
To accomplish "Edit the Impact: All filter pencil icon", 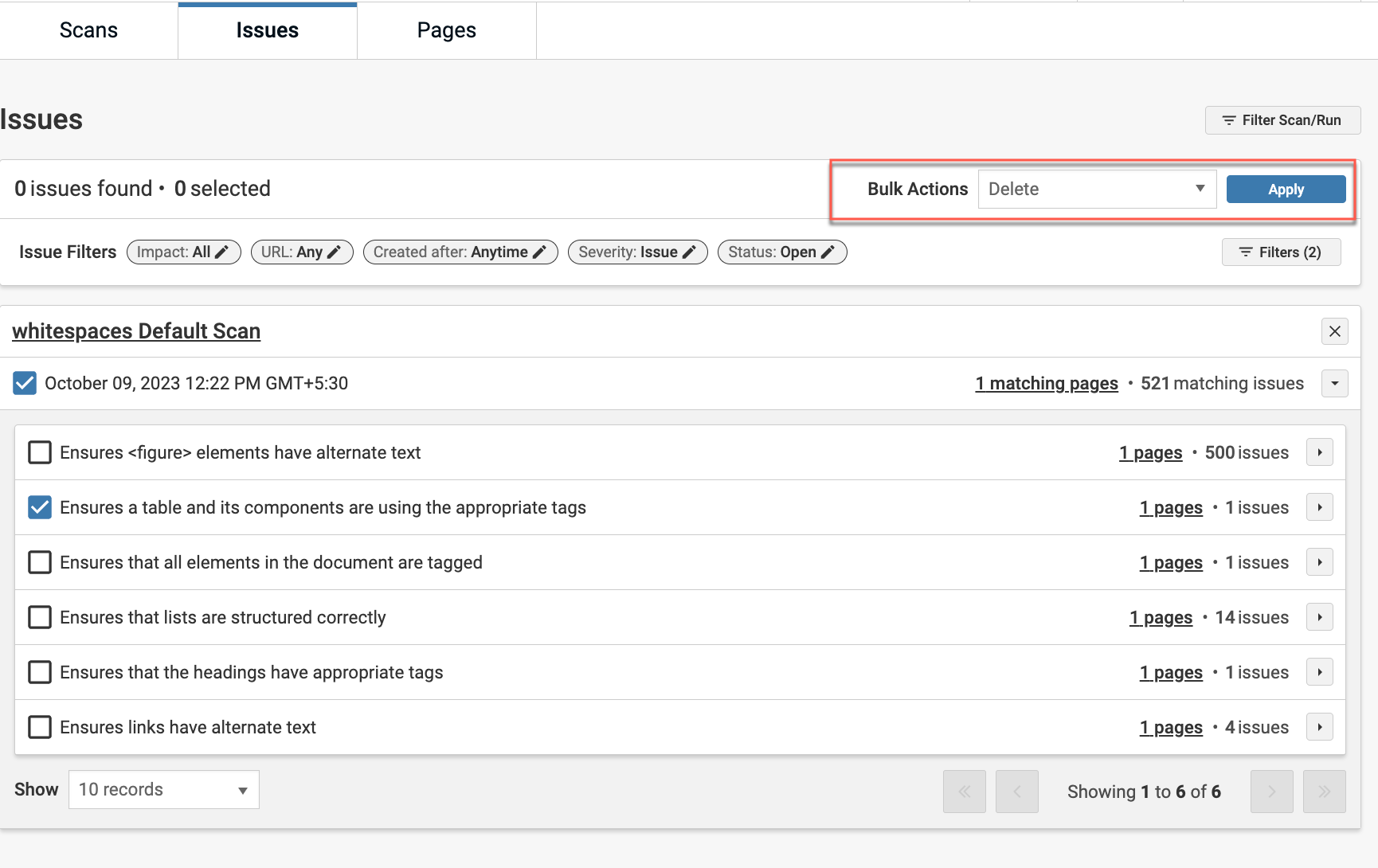I will (222, 252).
